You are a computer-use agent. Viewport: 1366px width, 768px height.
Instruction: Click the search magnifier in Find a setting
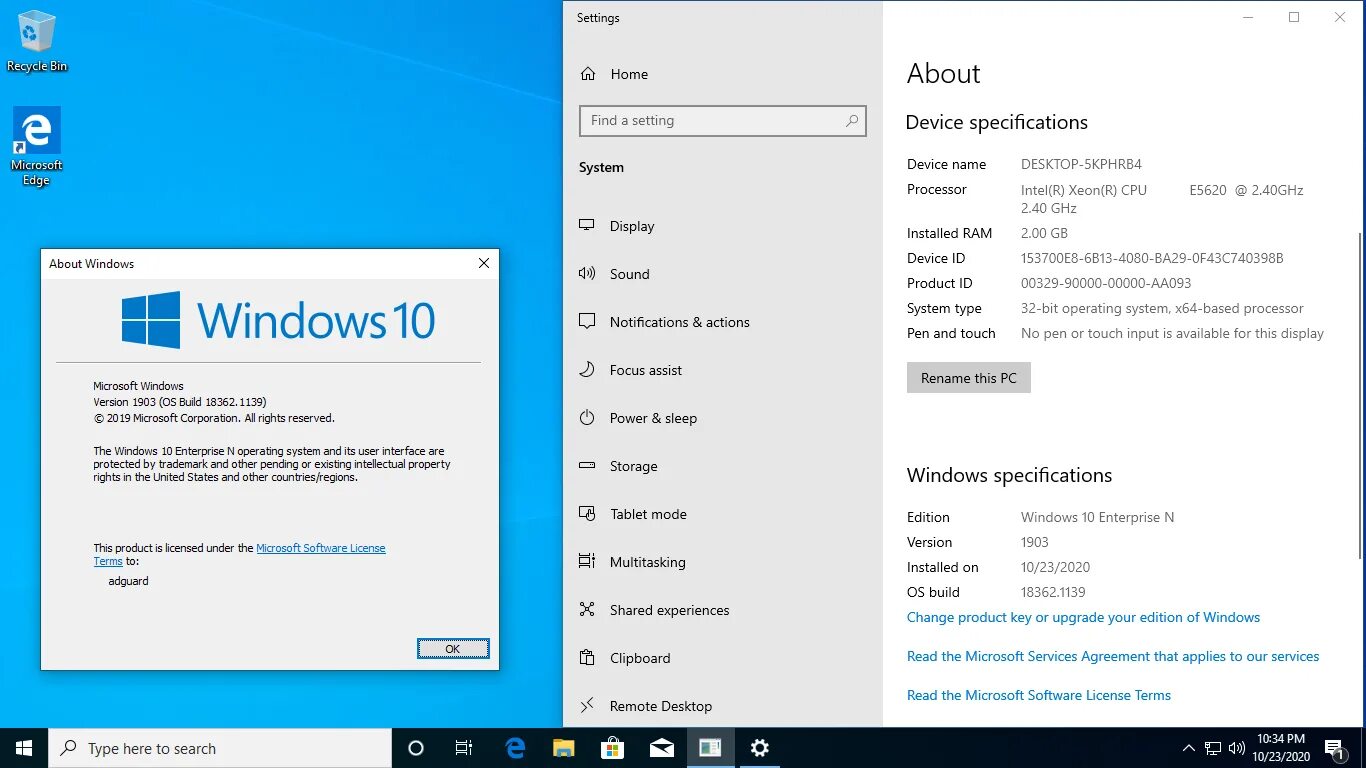click(852, 121)
